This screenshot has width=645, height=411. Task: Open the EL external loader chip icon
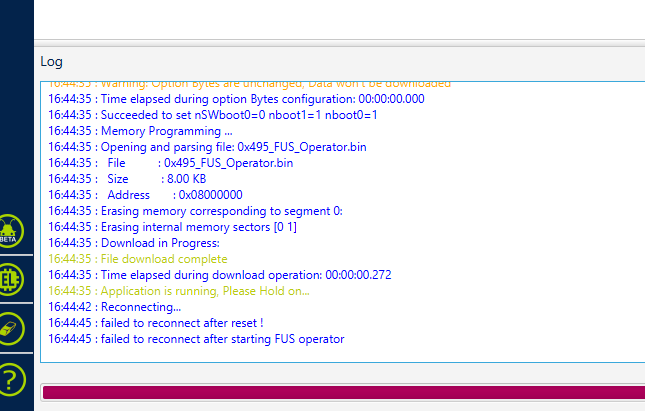pyautogui.click(x=10, y=280)
